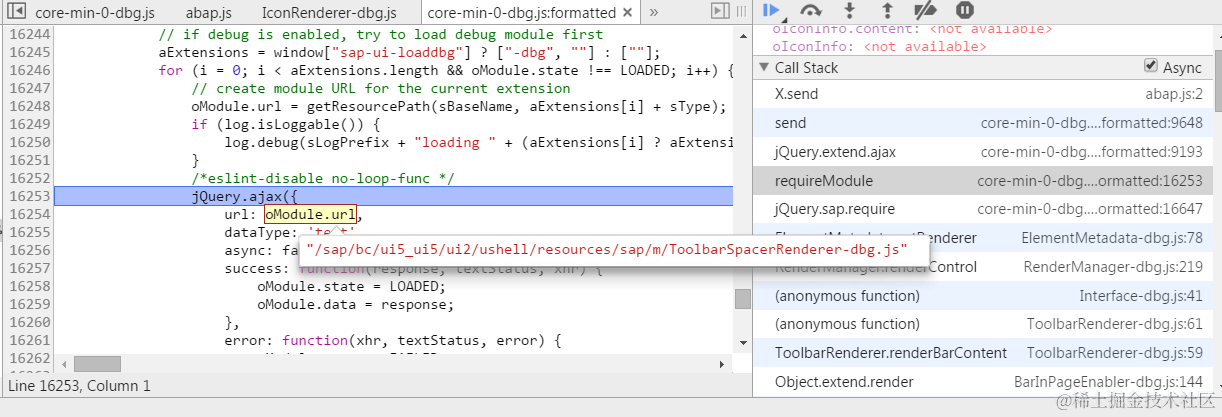
Task: Click the eslint-disable no-loop-func comment
Action: point(323,178)
